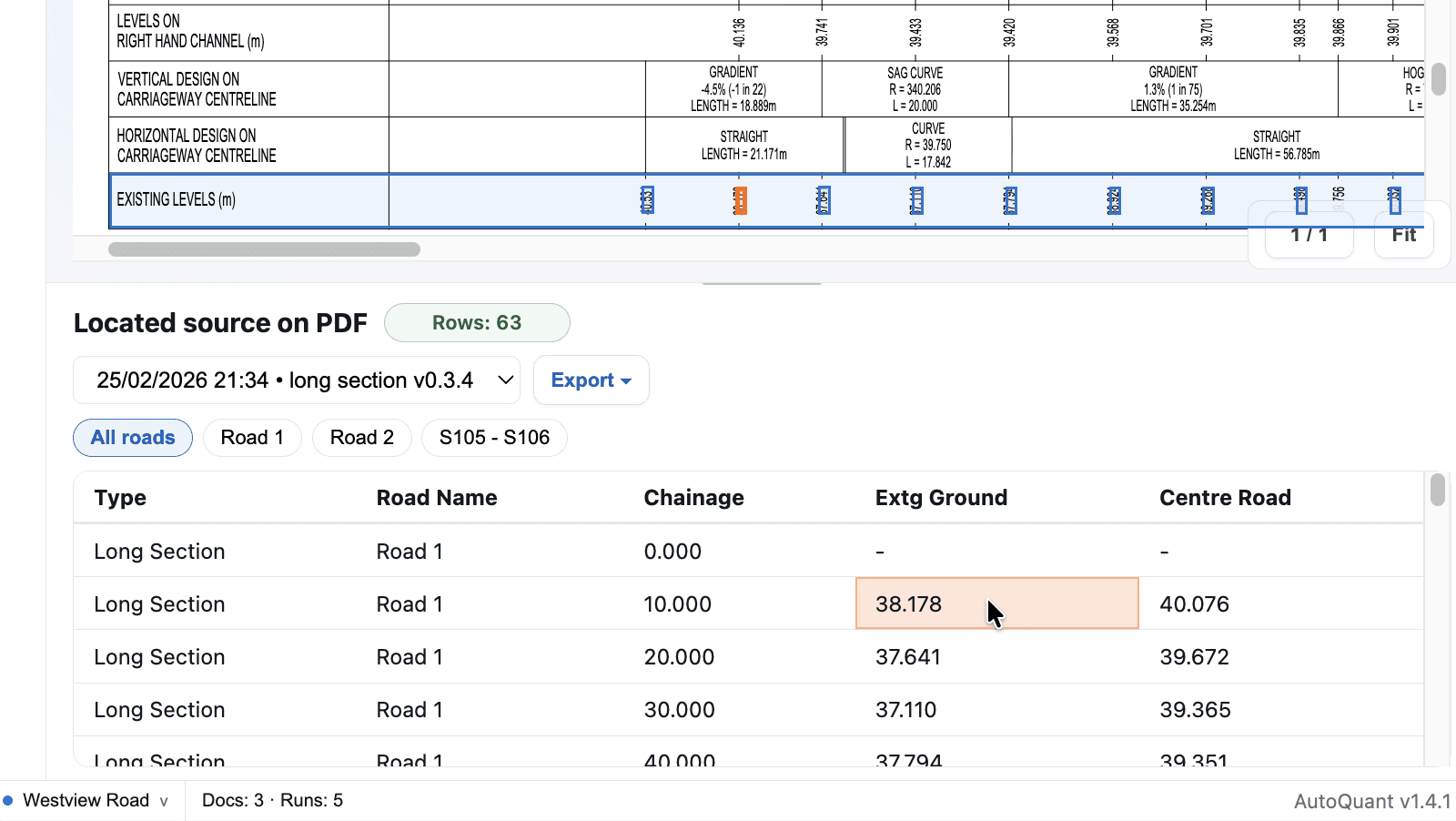Click the Rows: 63 badge
The image size is (1456, 821).
click(477, 323)
